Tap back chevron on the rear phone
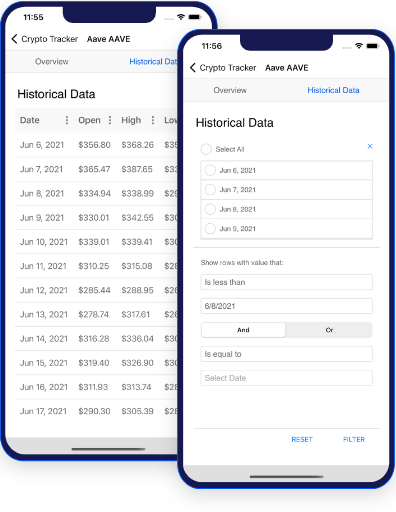Image resolution: width=396 pixels, height=512 pixels. pyautogui.click(x=14, y=39)
